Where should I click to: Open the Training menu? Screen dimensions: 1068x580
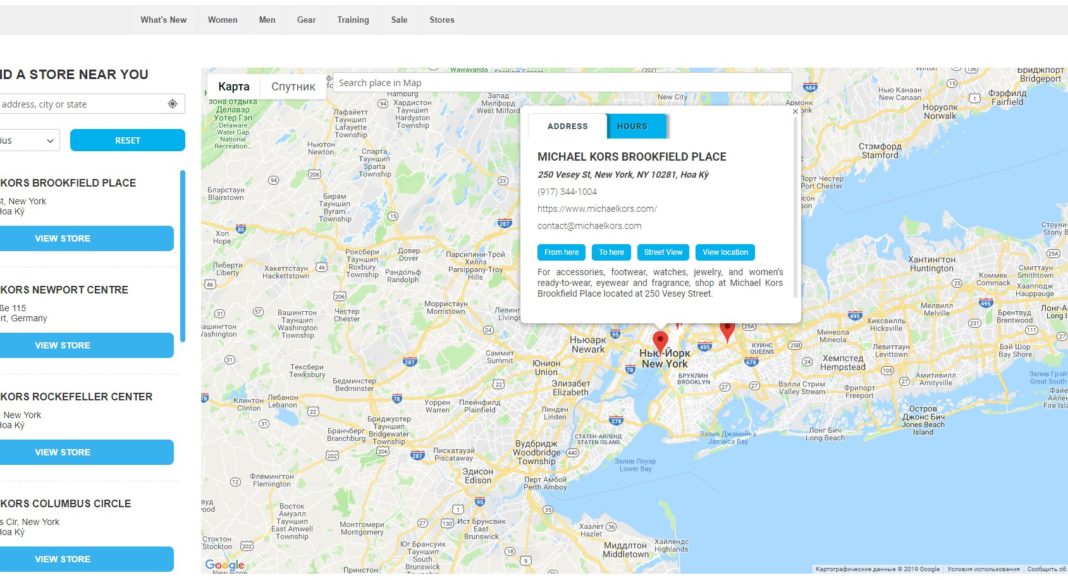(x=353, y=20)
